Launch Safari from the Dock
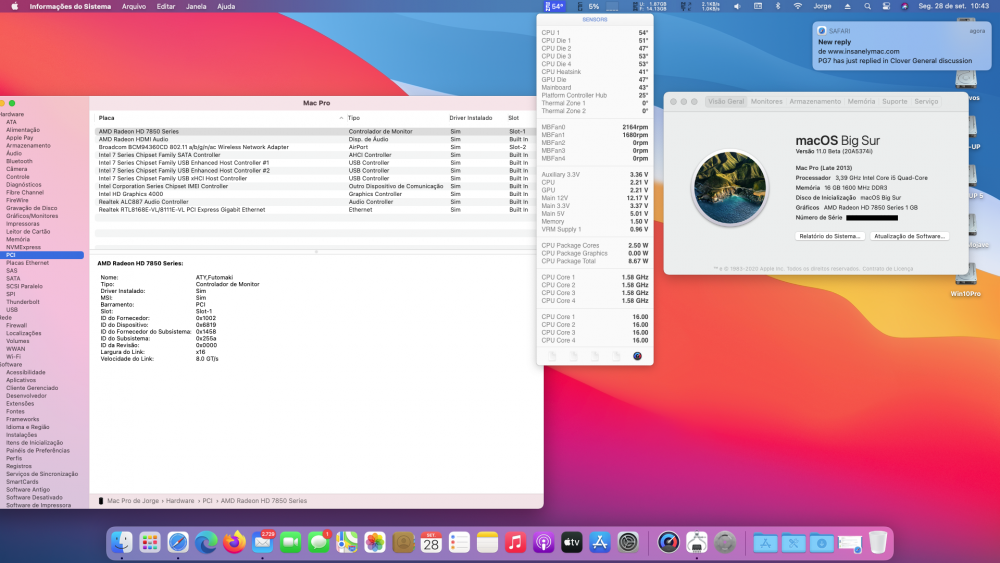This screenshot has width=1000, height=563. 178,543
